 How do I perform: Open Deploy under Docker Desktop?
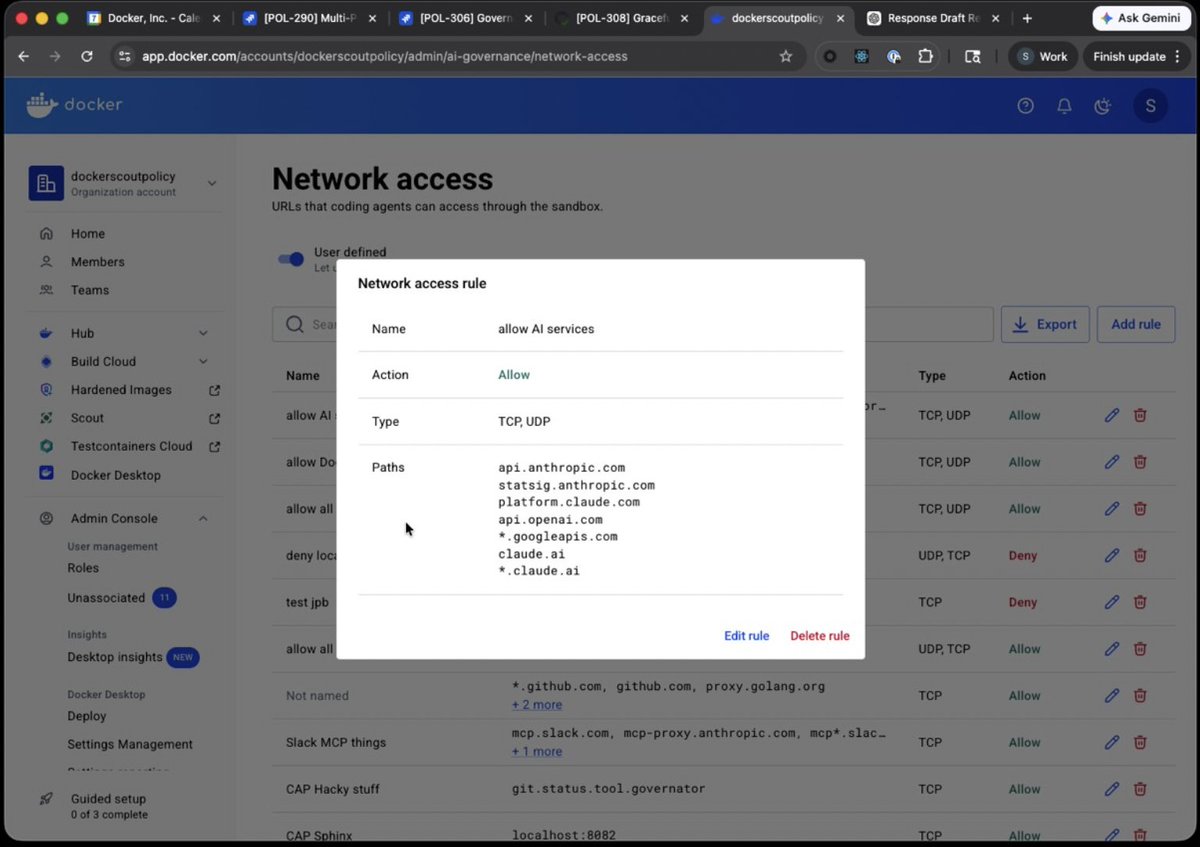[x=87, y=716]
